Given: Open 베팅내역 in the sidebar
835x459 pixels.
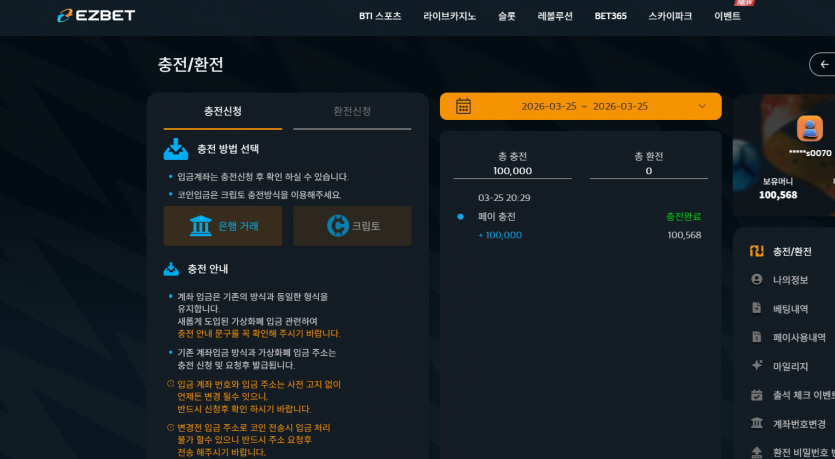Looking at the screenshot, I should [790, 308].
